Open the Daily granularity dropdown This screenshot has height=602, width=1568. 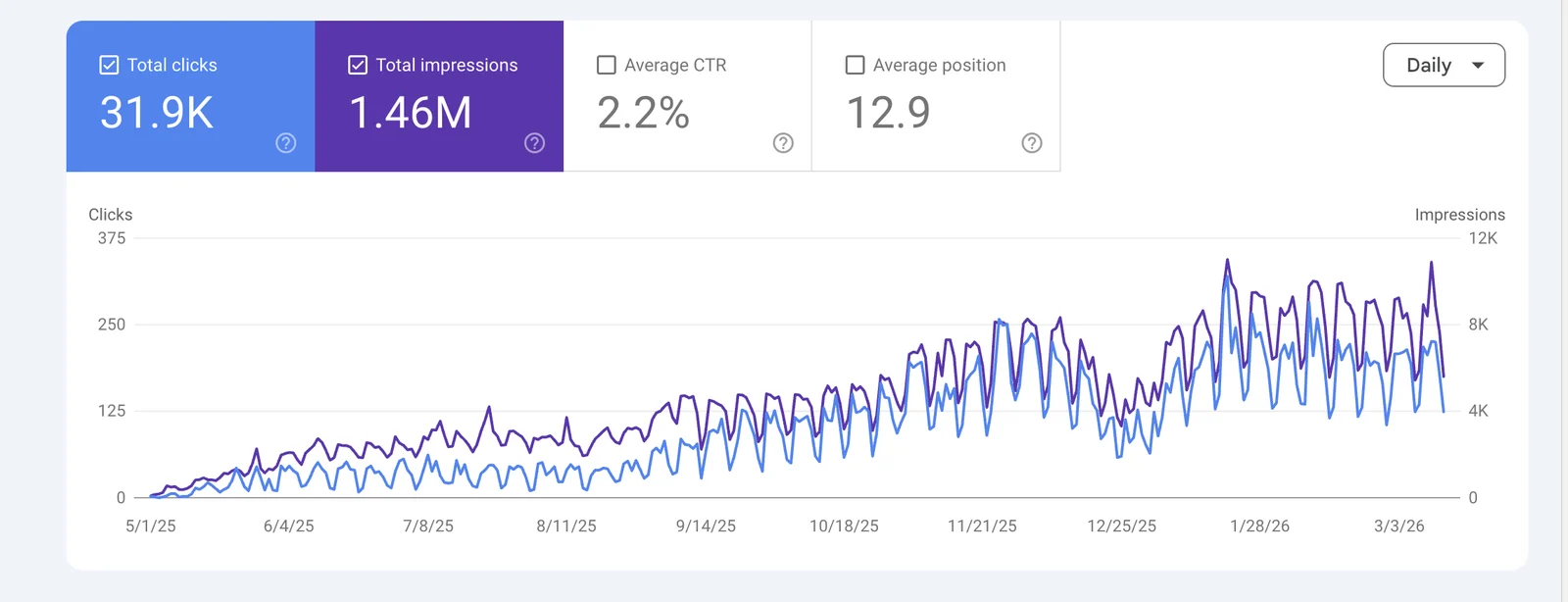tap(1444, 65)
